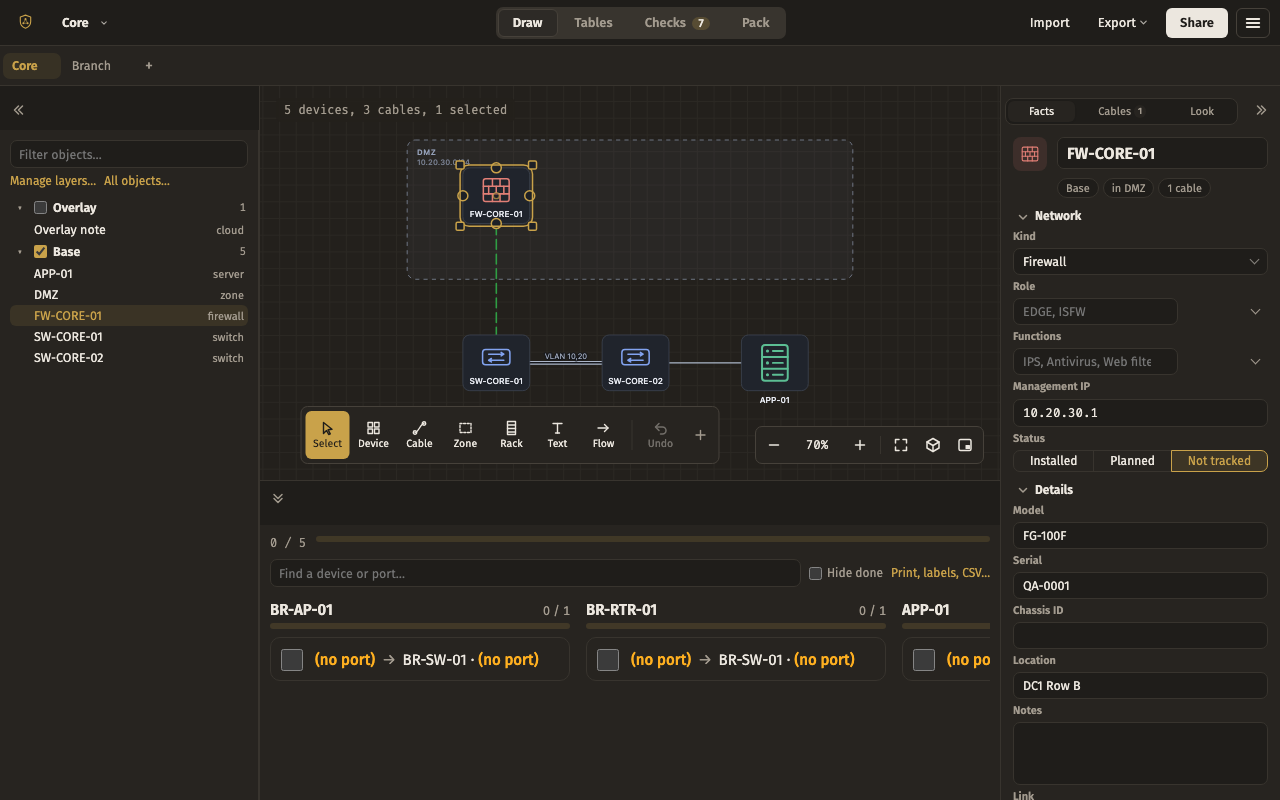This screenshot has height=800, width=1280.
Task: Collapse the Overlay layer tree
Action: (20, 208)
